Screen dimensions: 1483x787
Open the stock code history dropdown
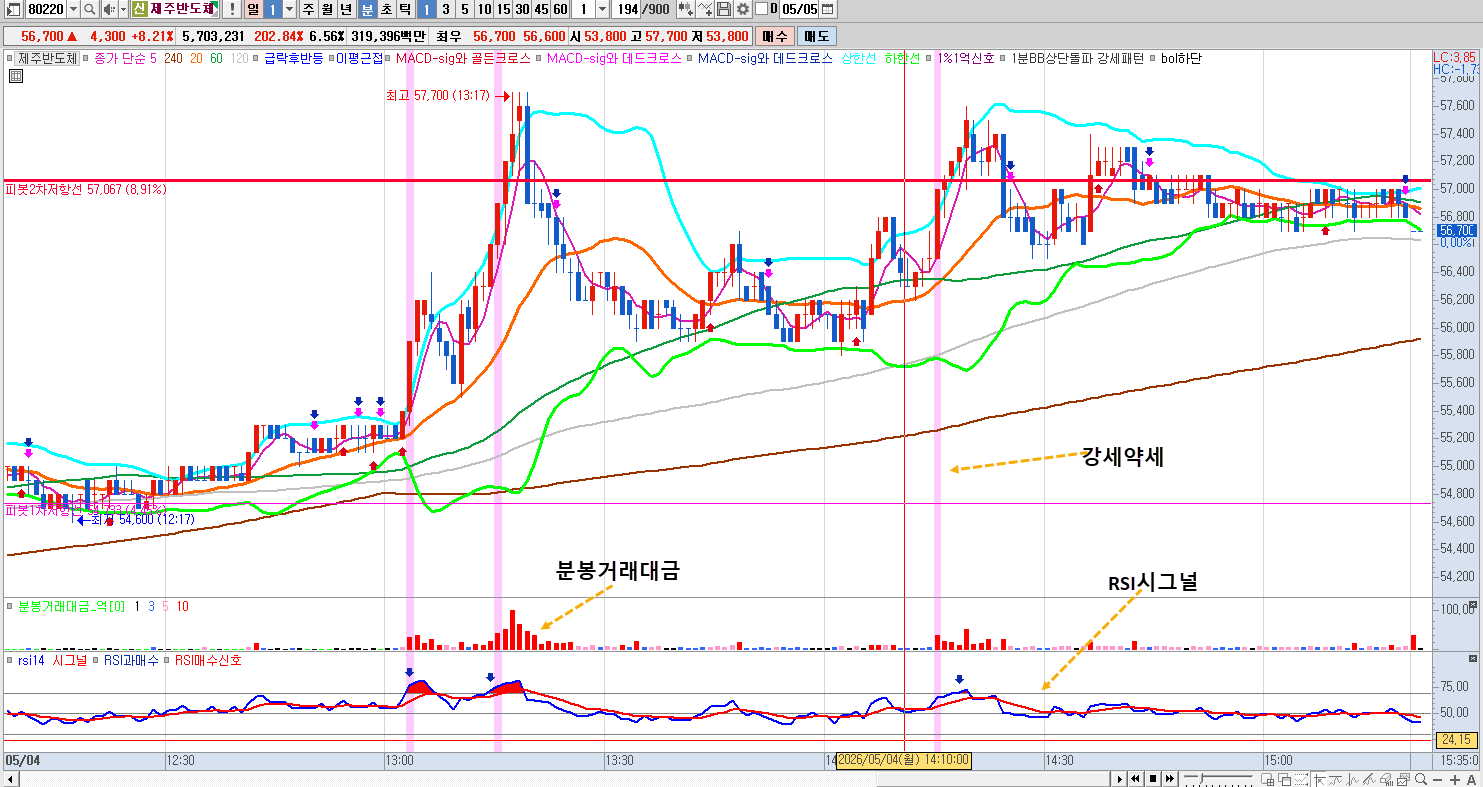[x=72, y=9]
